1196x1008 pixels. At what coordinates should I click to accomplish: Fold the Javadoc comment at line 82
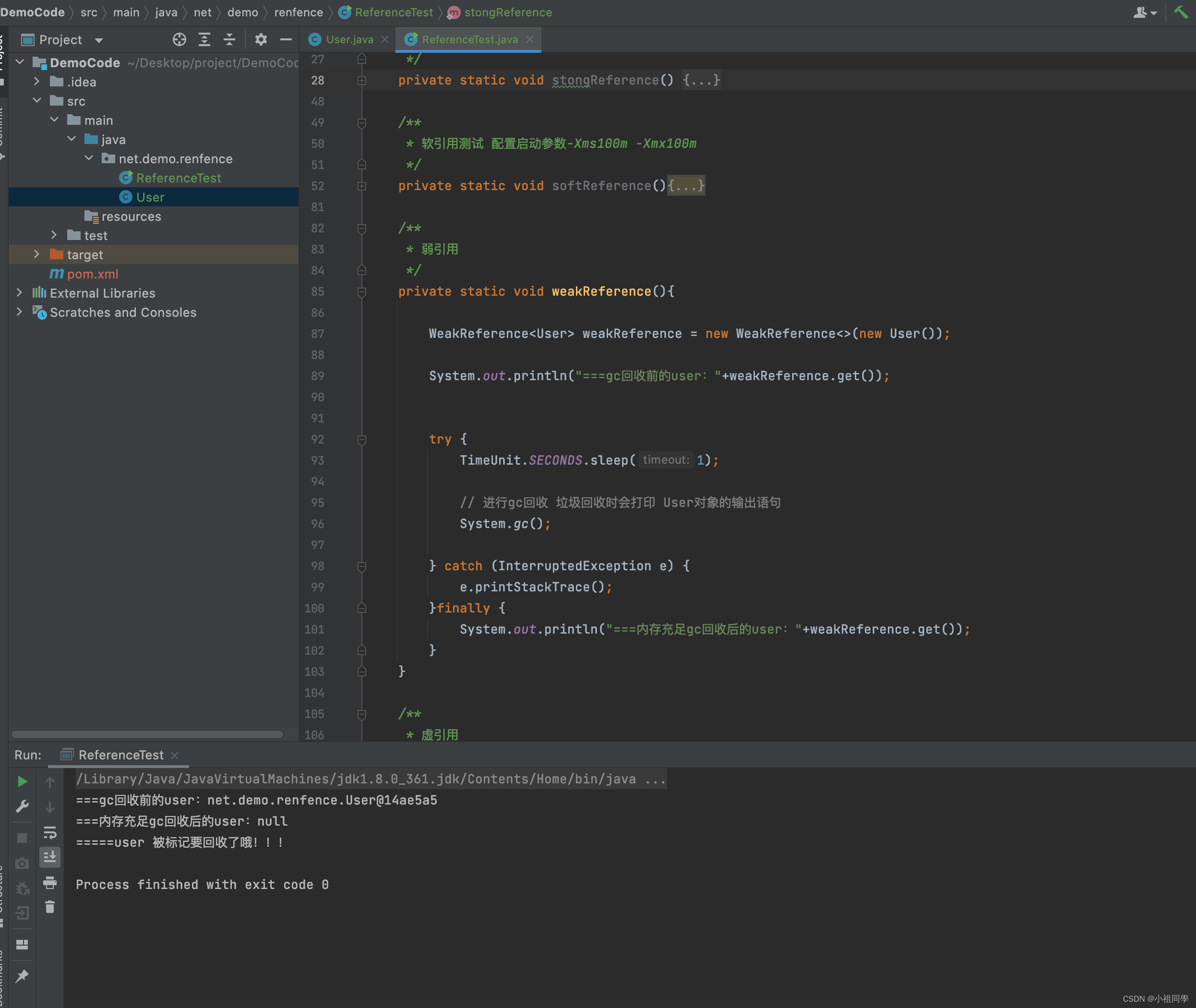[362, 228]
